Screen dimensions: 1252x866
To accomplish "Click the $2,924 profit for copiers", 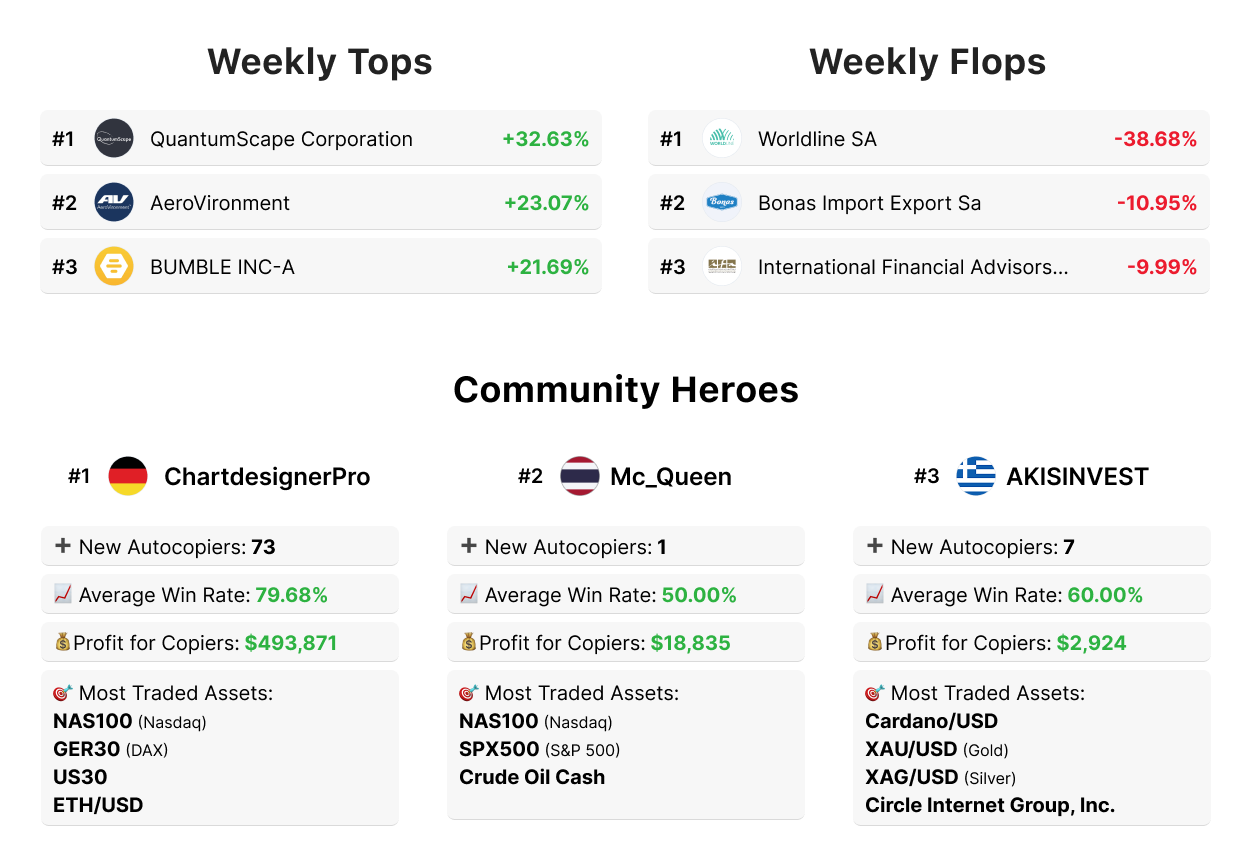I will (1092, 643).
